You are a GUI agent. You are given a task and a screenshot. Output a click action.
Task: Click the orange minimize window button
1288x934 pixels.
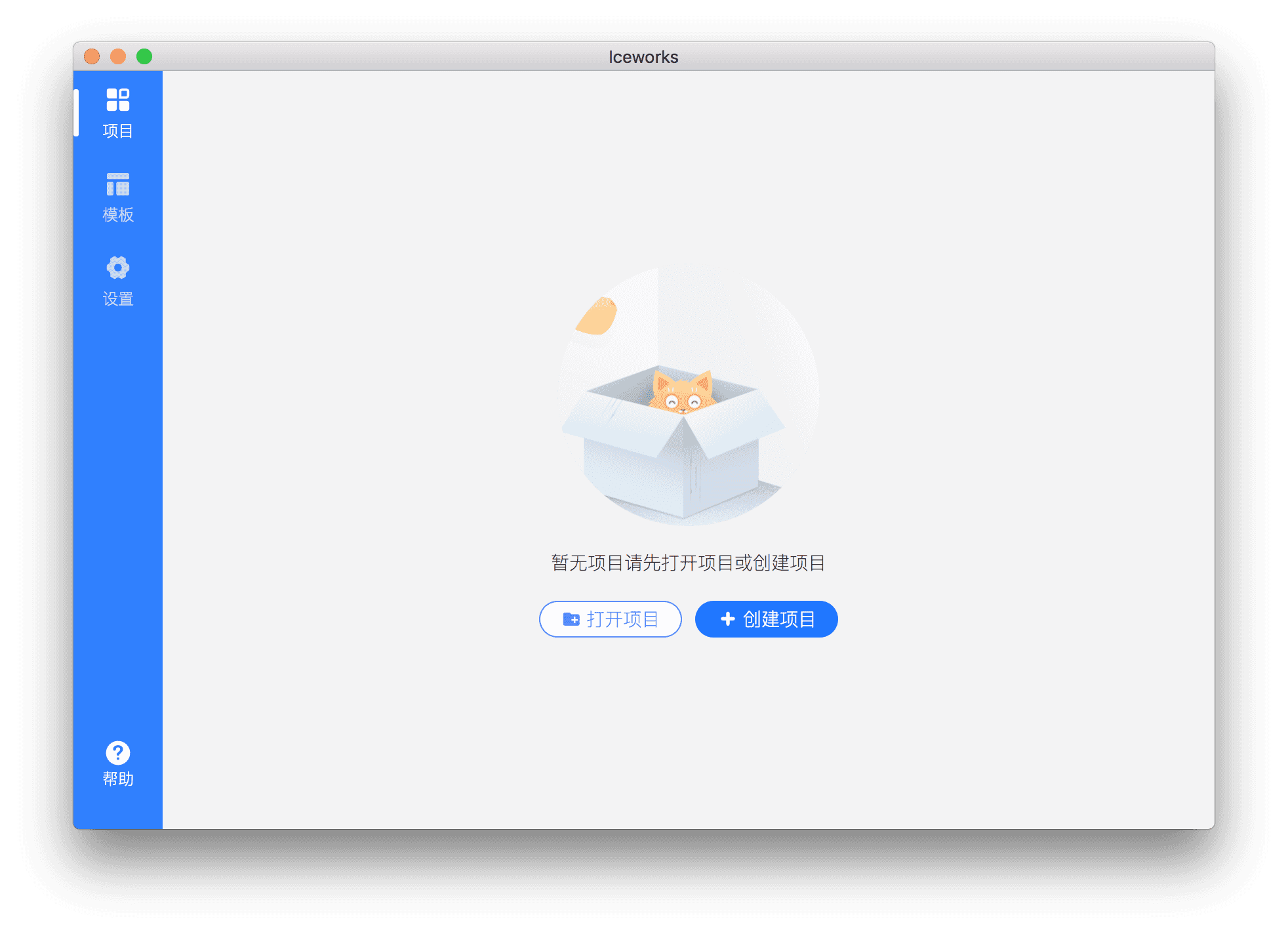tap(118, 57)
